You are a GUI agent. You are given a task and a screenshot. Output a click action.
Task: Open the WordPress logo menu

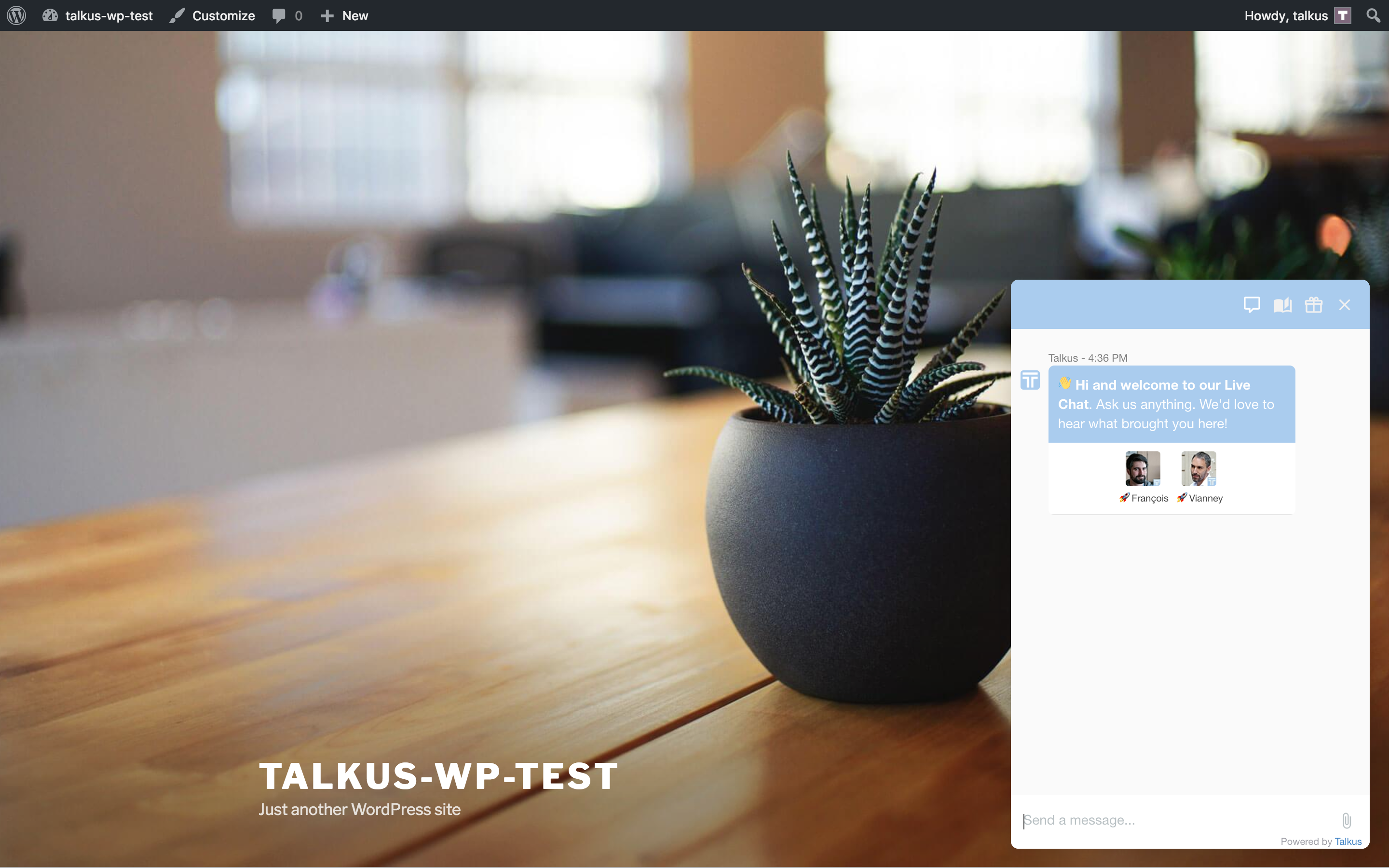[x=17, y=15]
